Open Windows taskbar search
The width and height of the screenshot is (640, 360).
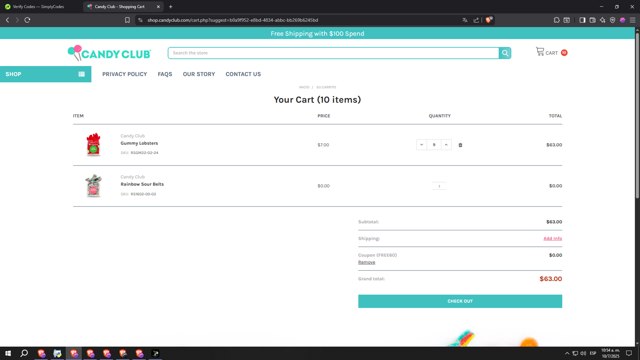24,353
